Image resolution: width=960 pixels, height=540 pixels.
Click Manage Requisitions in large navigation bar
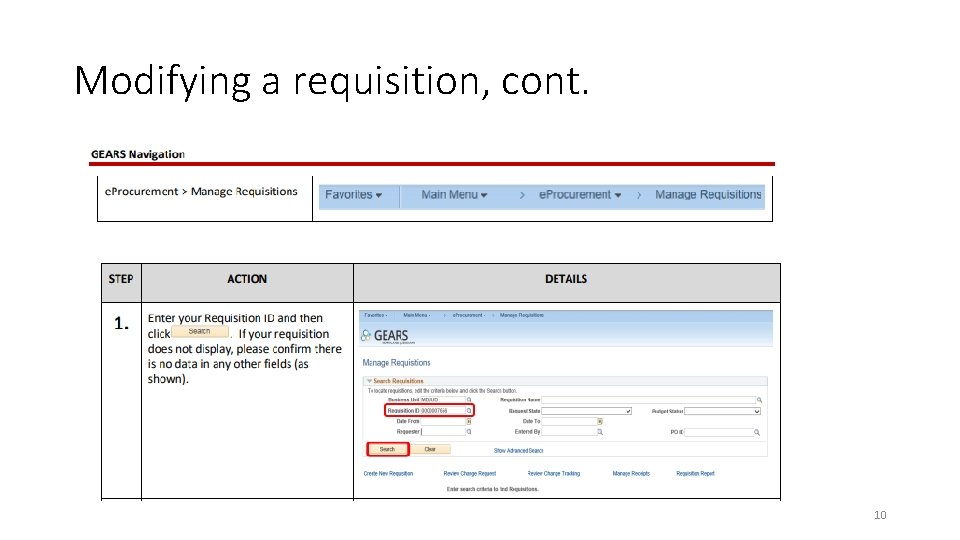[x=708, y=195]
